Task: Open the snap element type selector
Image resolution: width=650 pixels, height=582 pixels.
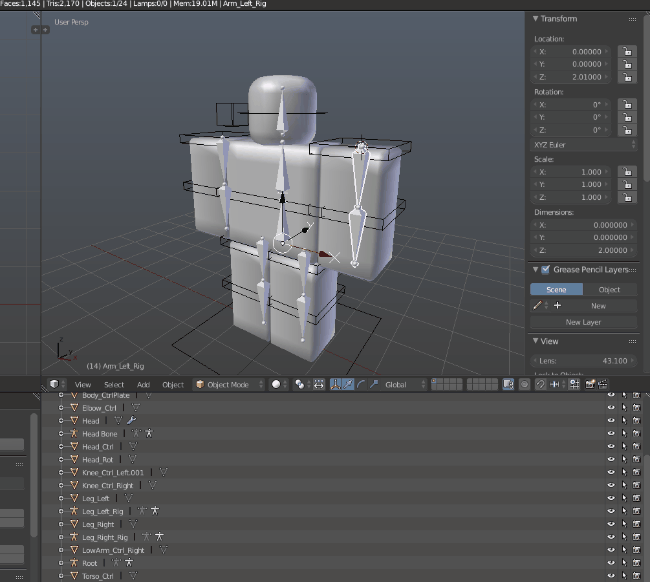Action: coord(556,384)
